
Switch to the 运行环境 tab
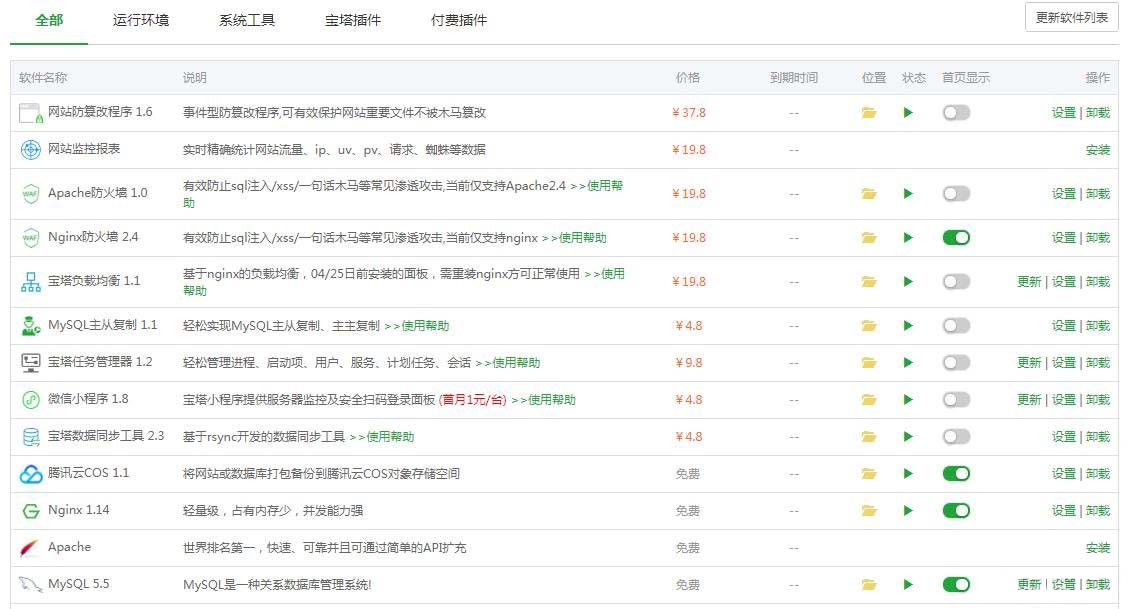[141, 20]
